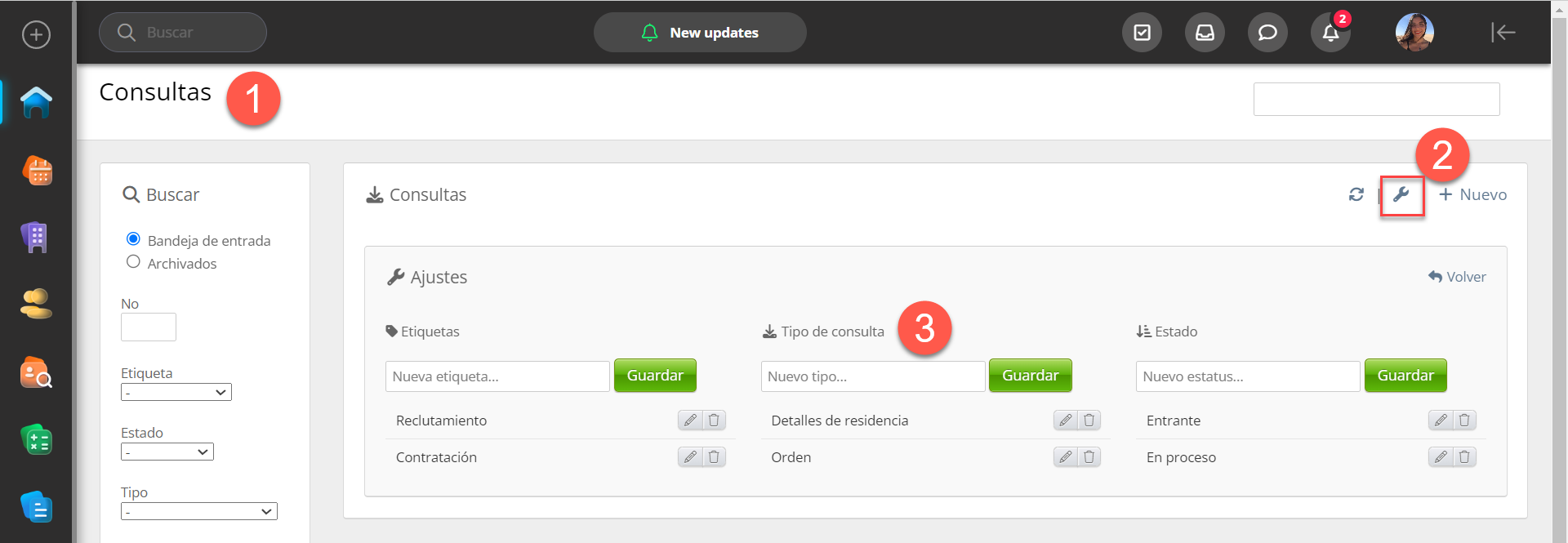Click Guardar button next to Nueva etiqueta

click(655, 376)
